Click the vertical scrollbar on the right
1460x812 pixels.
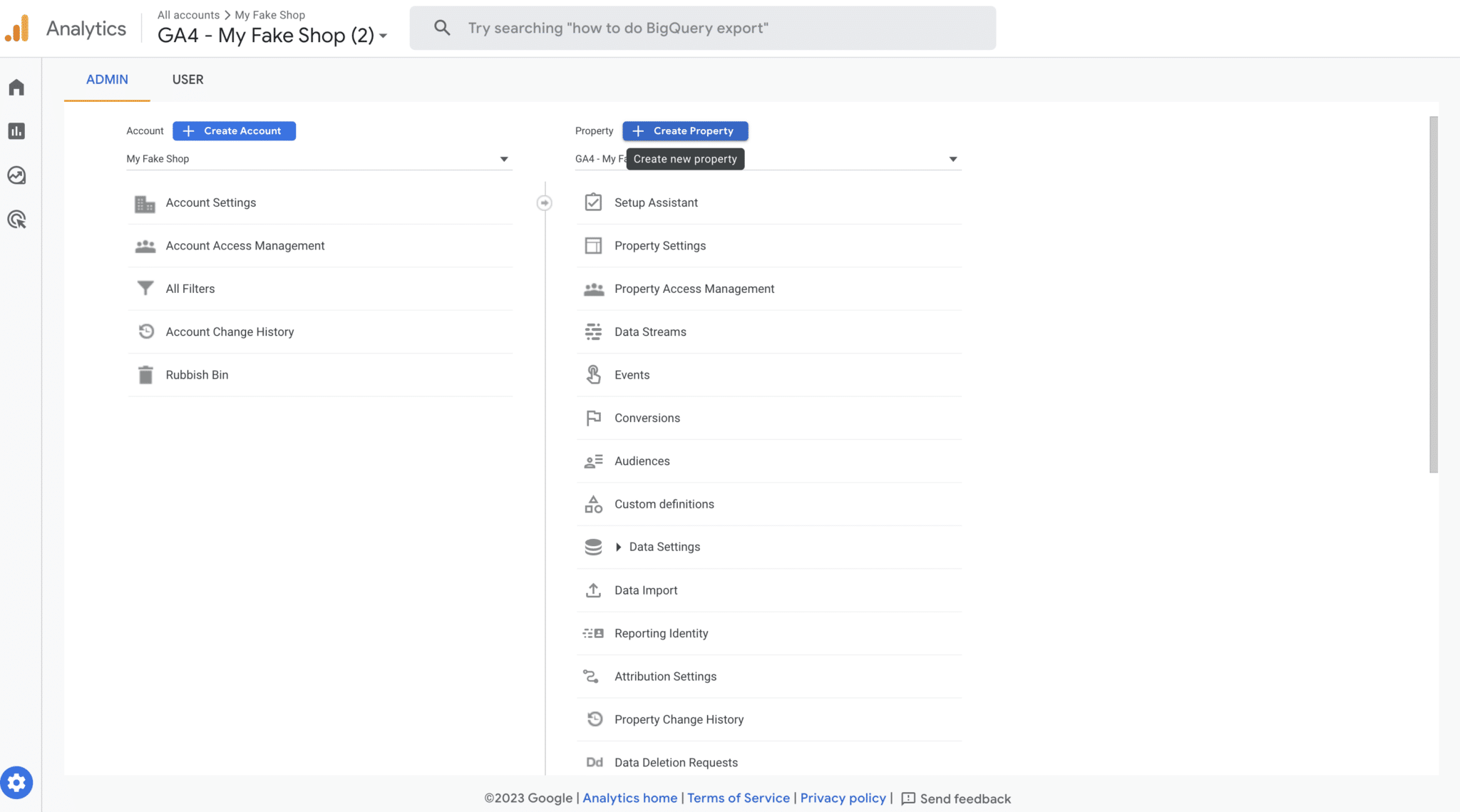click(1434, 294)
